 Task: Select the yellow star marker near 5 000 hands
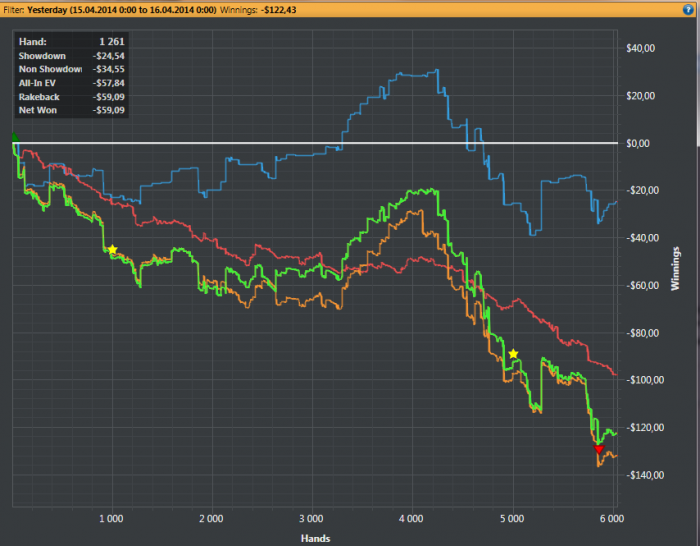(x=513, y=354)
